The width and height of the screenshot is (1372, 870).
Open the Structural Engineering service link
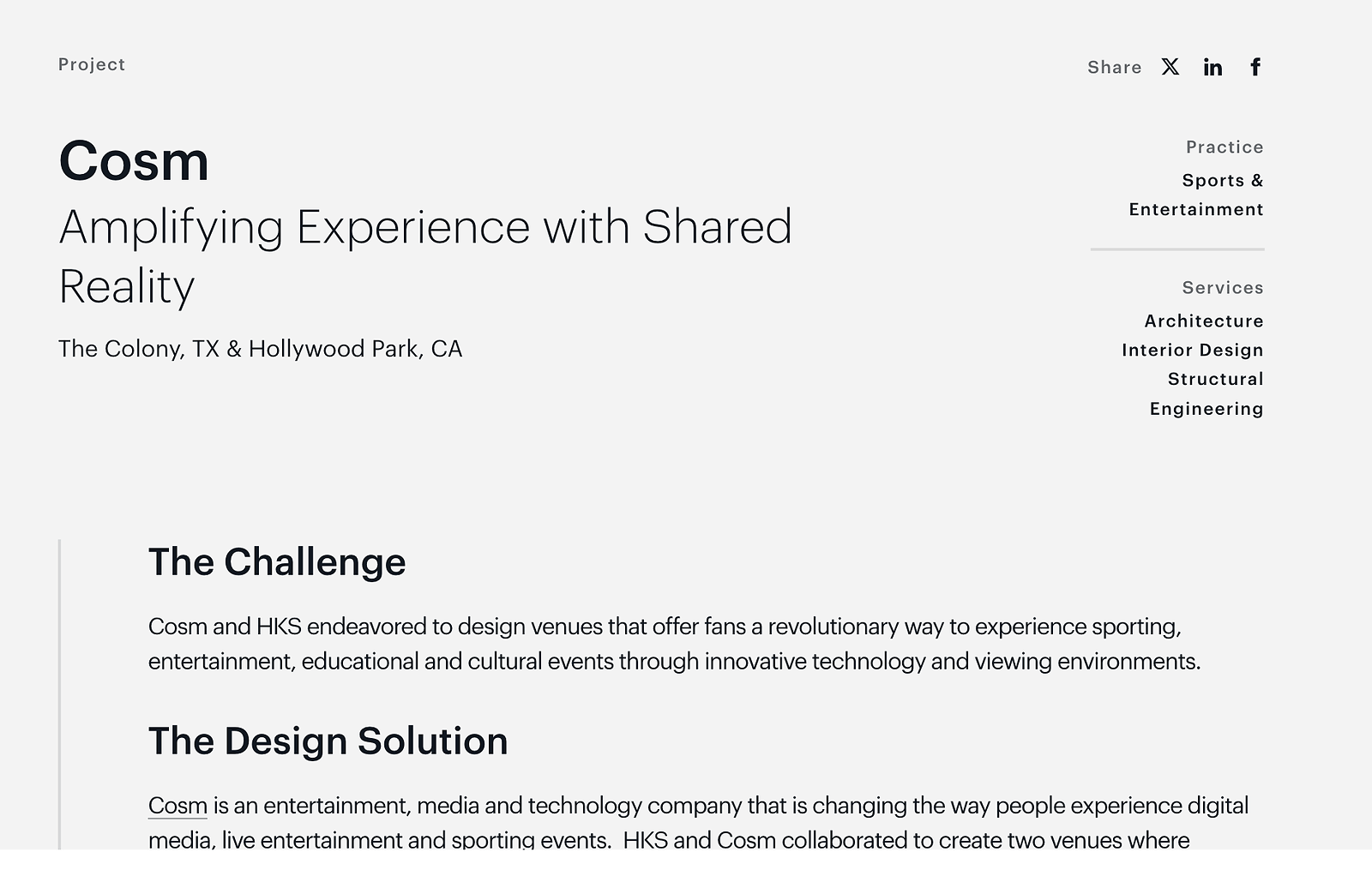click(x=1207, y=393)
